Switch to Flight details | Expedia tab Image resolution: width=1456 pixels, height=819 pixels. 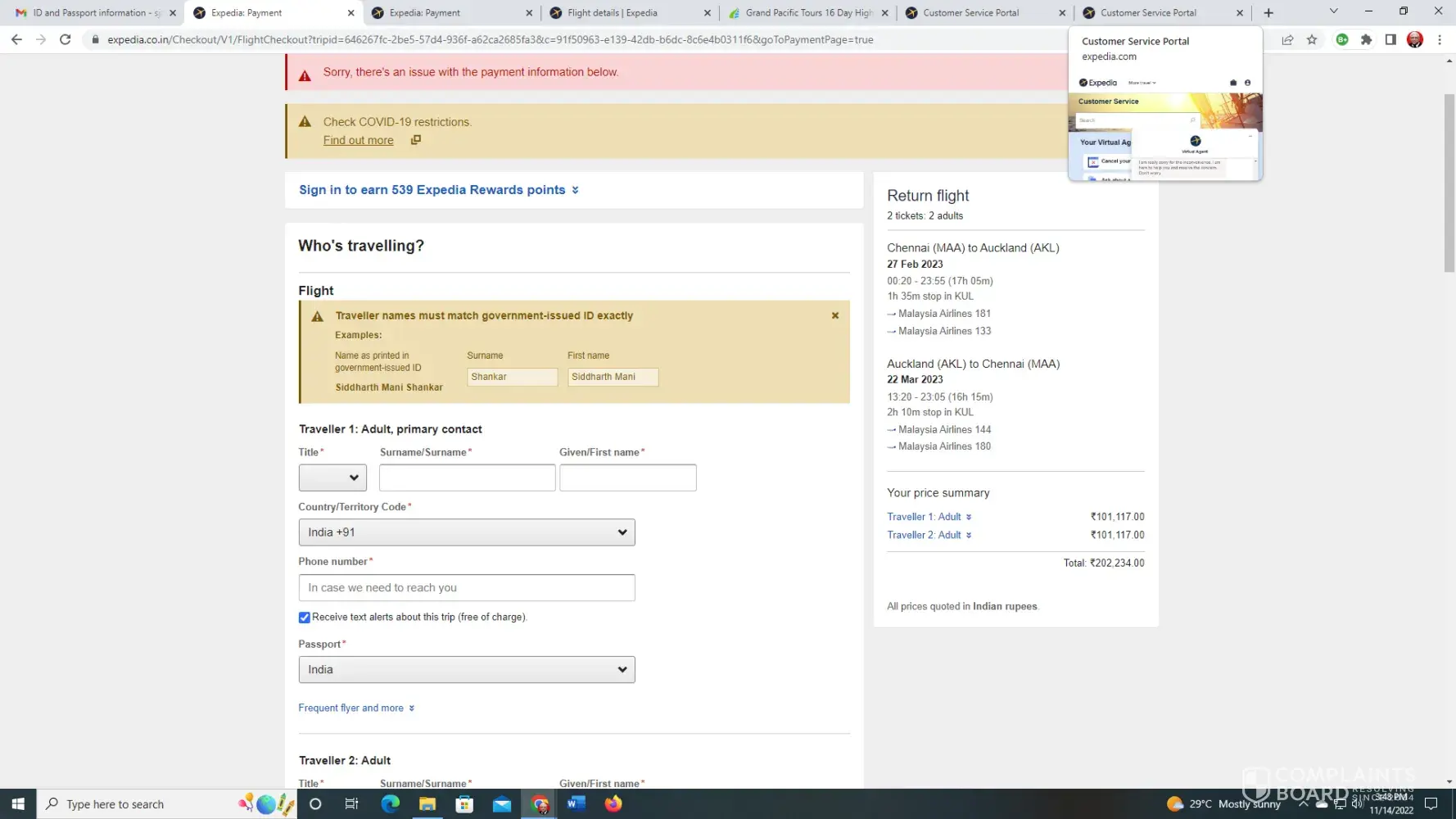[622, 13]
